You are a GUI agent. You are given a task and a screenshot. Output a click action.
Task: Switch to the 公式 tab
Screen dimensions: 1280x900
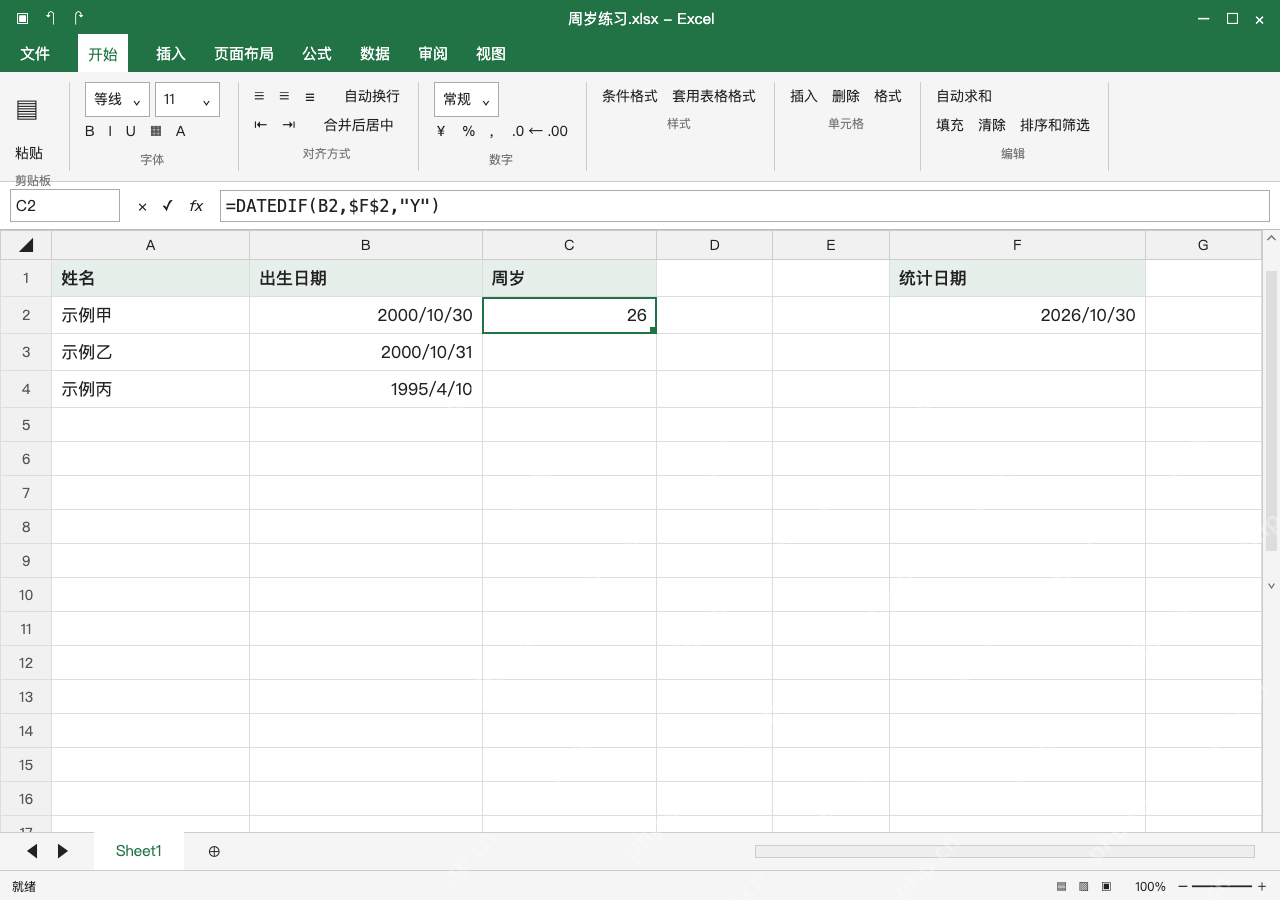click(317, 54)
